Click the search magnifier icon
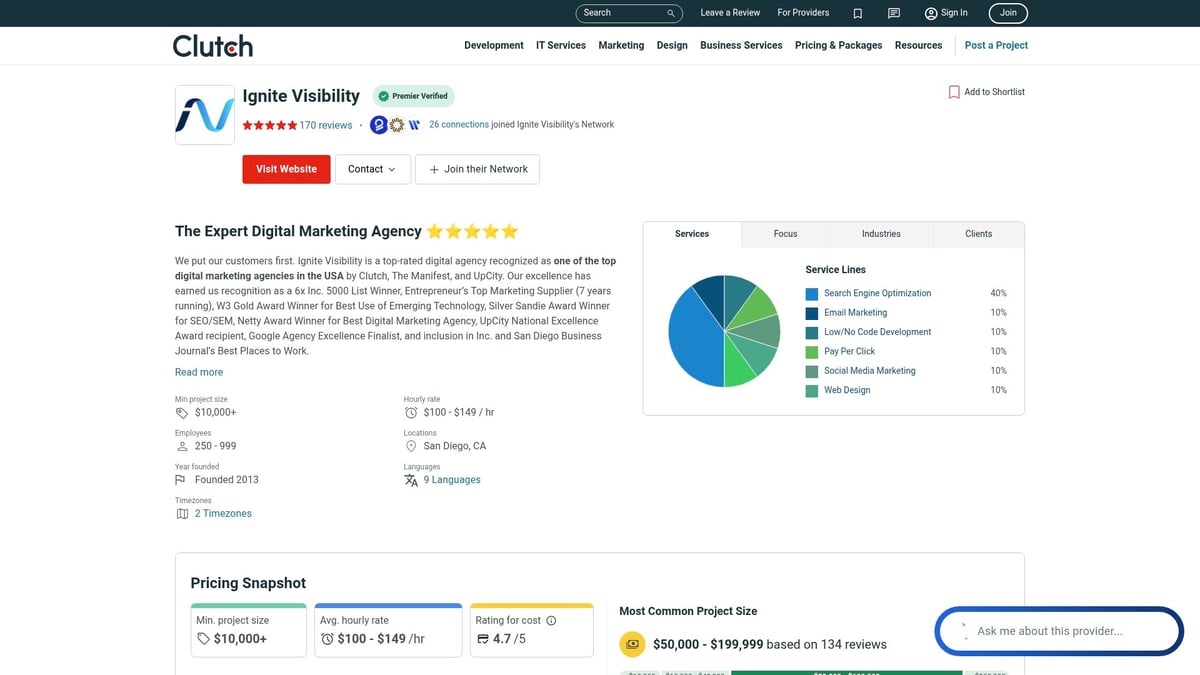 [x=670, y=13]
